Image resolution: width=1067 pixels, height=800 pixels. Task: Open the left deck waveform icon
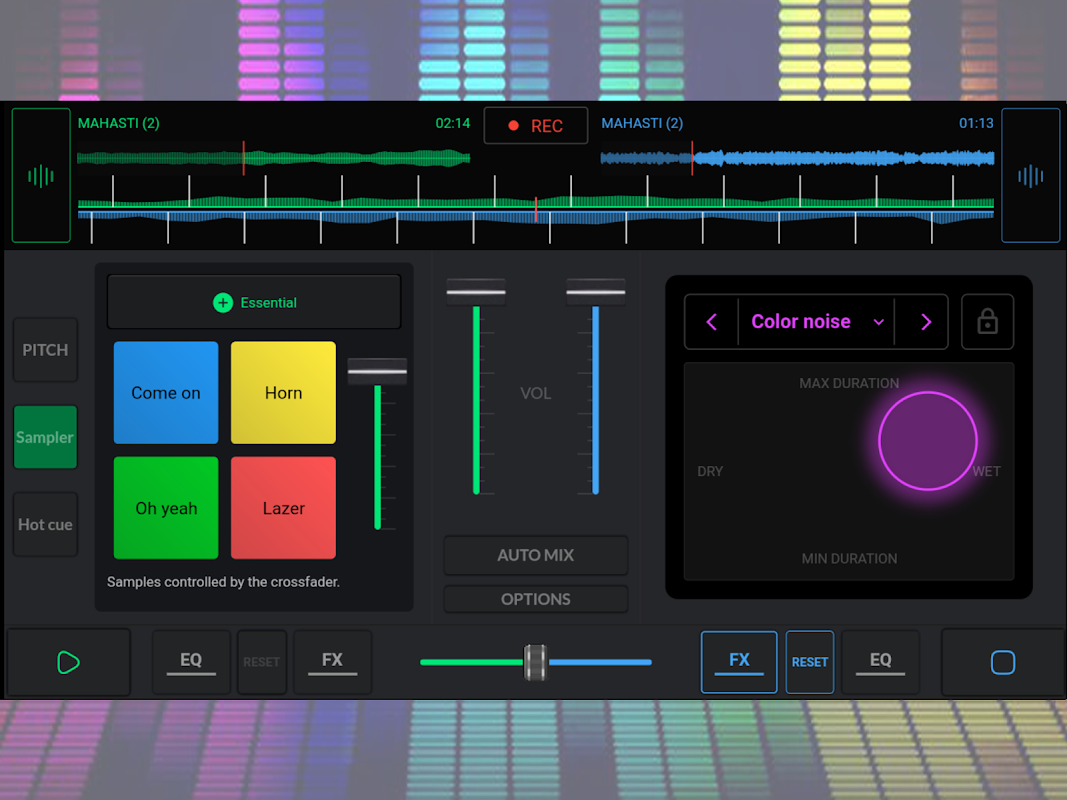(x=41, y=176)
